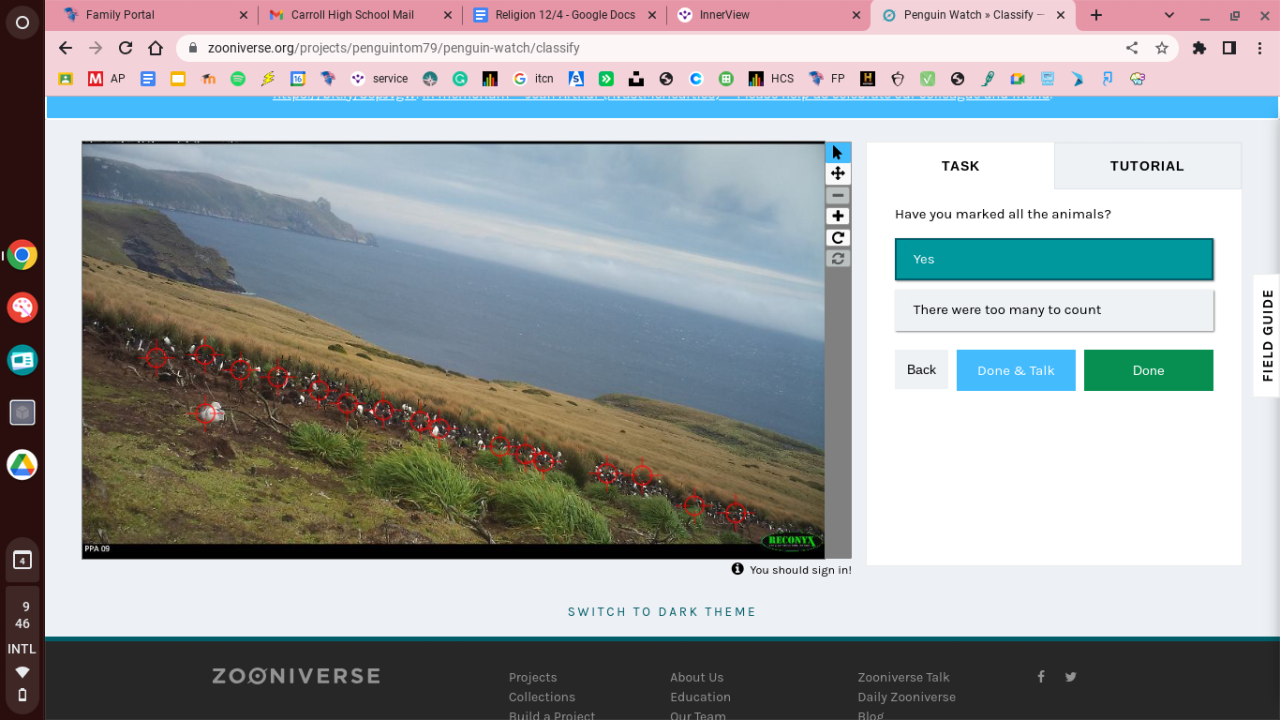Select the Yes answer option
The image size is (1280, 720).
click(x=1054, y=259)
